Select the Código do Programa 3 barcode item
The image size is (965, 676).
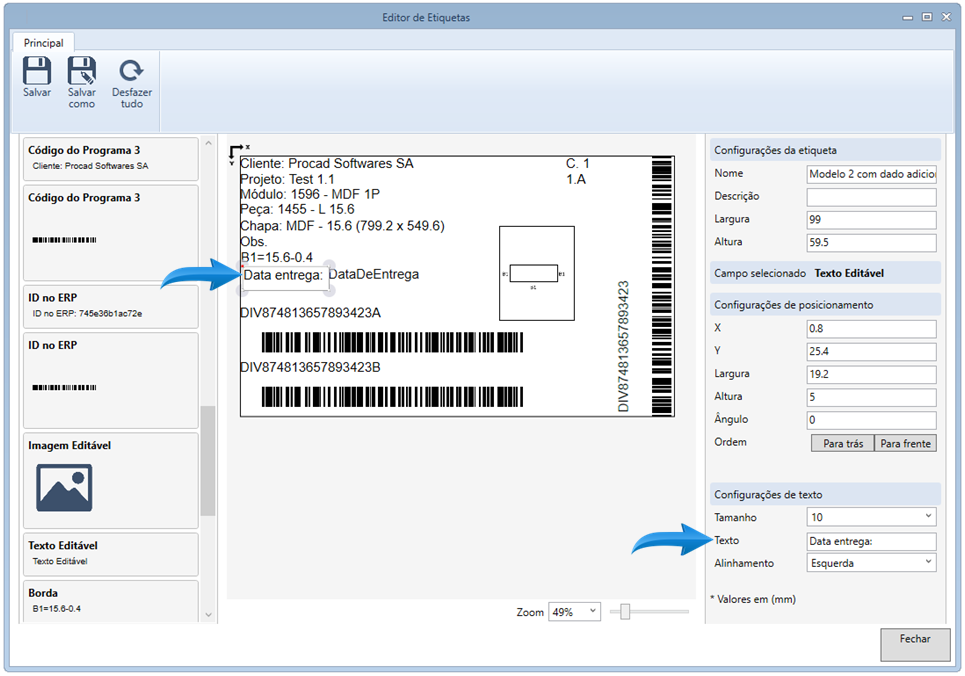110,234
